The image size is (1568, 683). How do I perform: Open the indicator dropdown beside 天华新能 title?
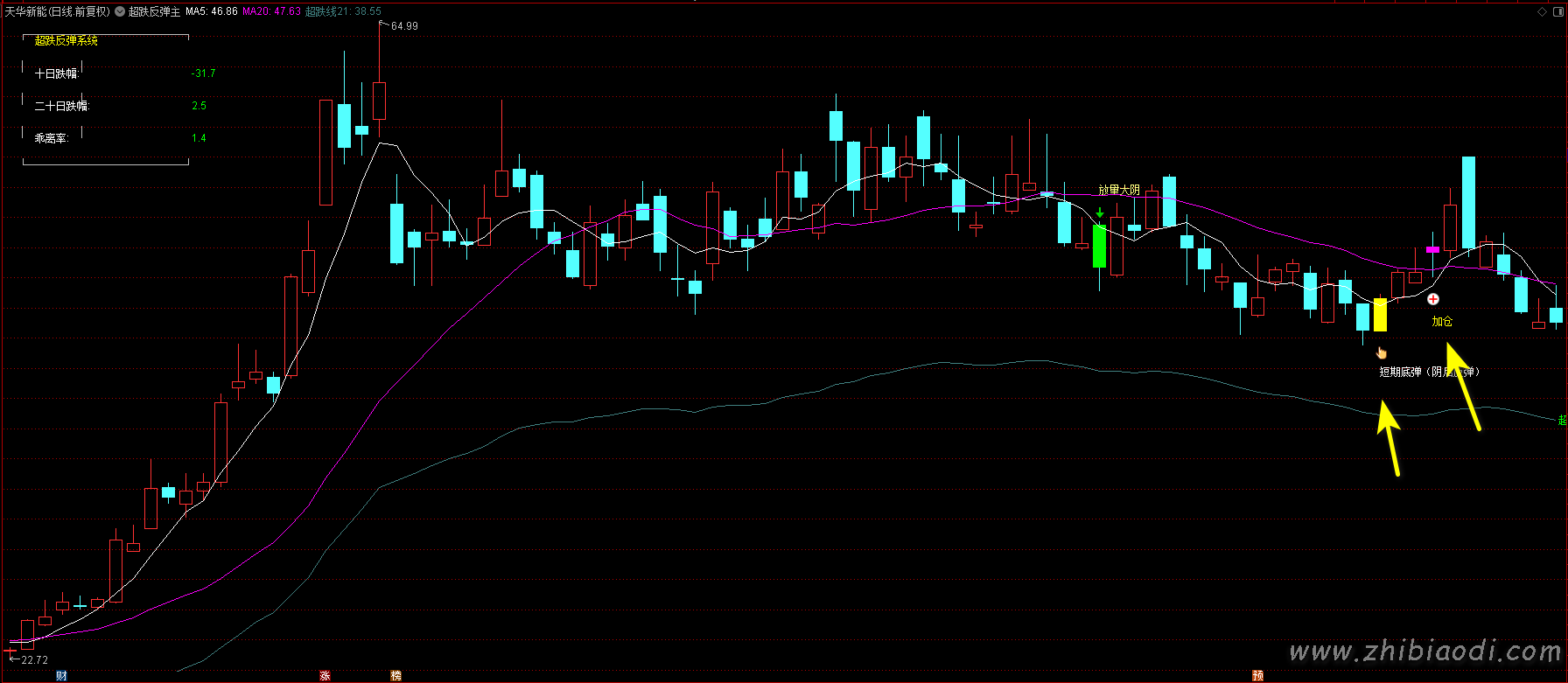click(x=120, y=11)
